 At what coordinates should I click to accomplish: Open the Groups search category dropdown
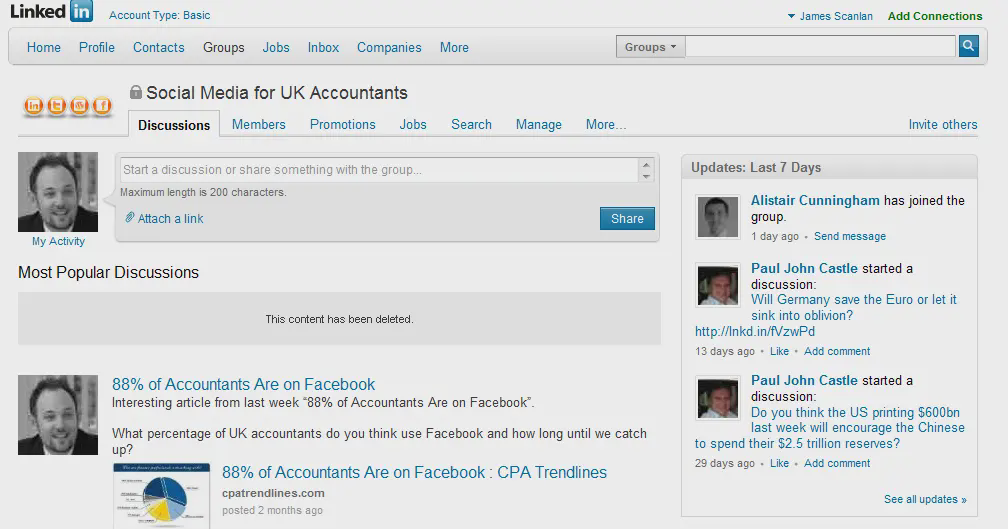click(651, 47)
